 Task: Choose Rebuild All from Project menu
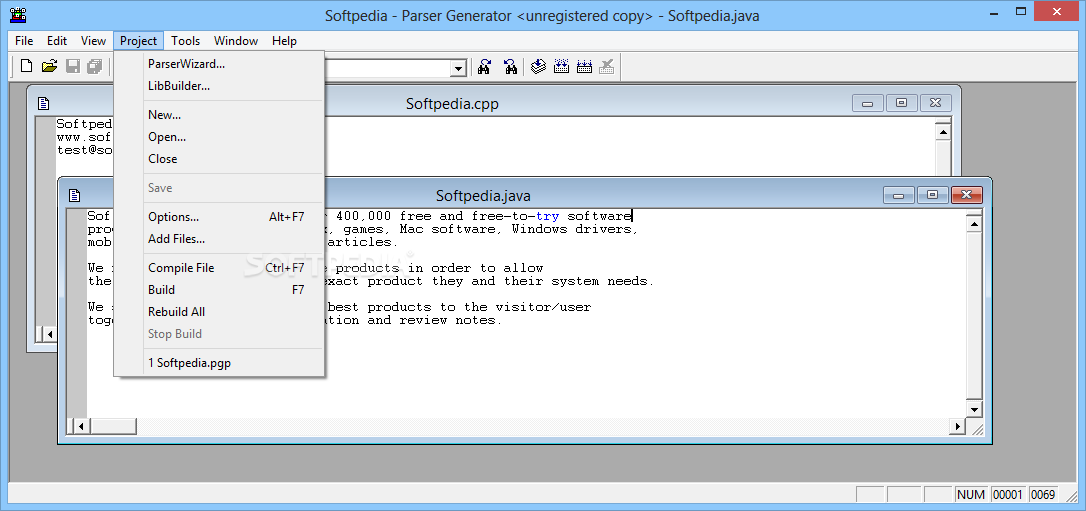point(220,312)
